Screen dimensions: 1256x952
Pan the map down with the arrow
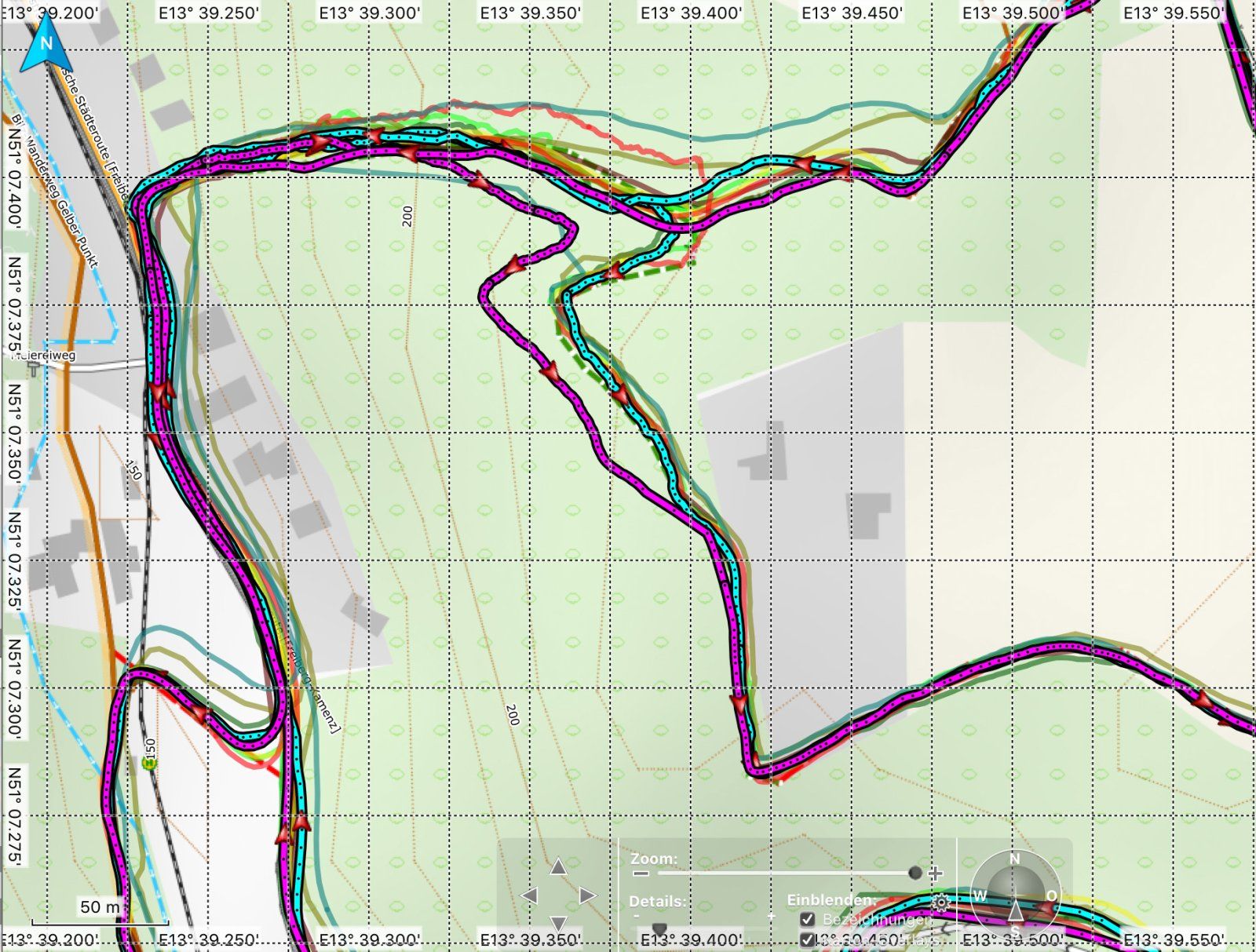558,923
